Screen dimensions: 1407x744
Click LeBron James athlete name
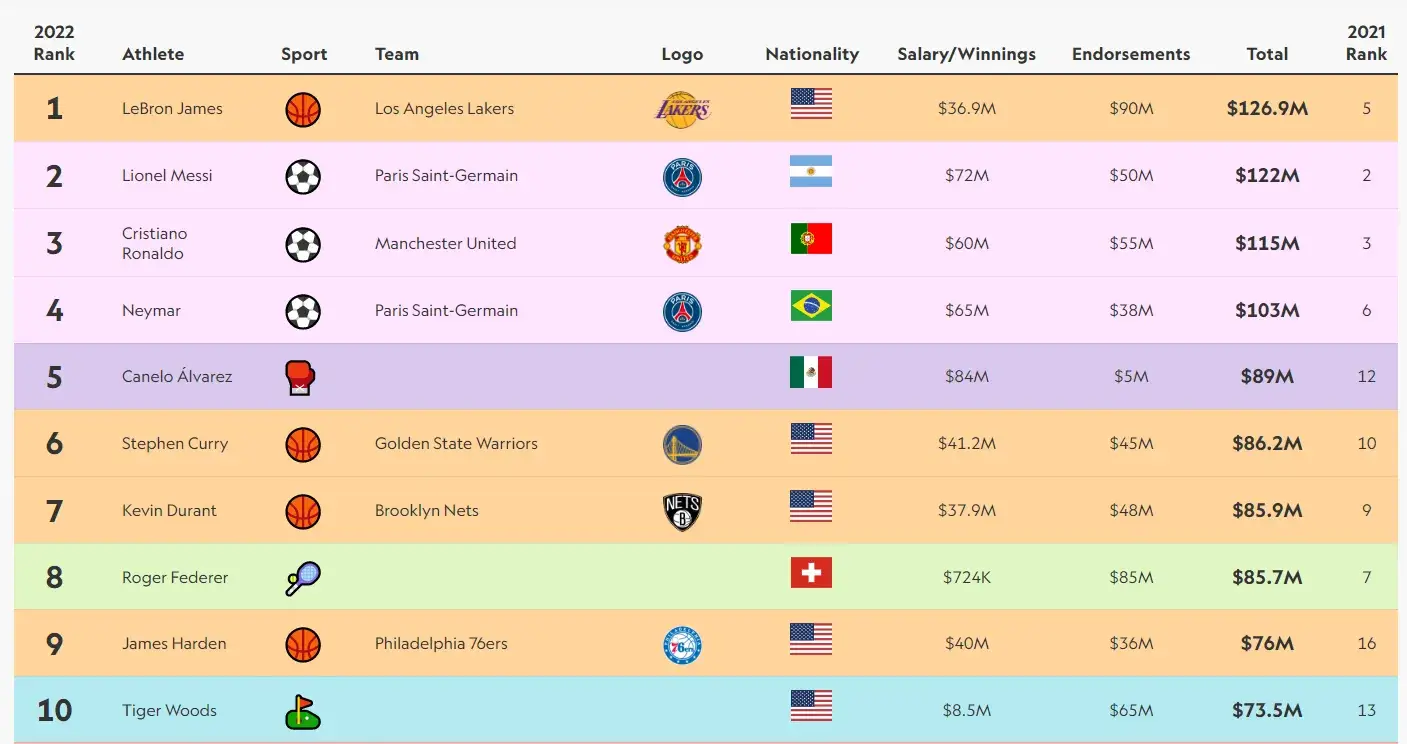[172, 108]
